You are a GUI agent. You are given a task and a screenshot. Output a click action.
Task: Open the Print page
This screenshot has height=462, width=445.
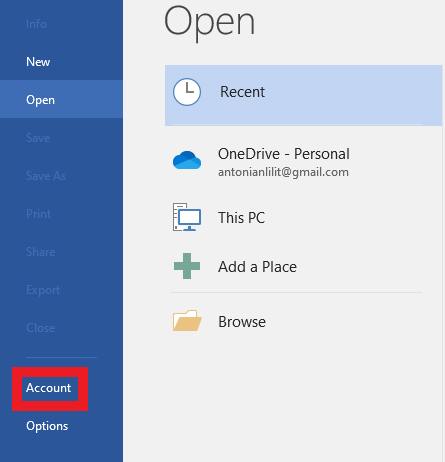pos(38,214)
